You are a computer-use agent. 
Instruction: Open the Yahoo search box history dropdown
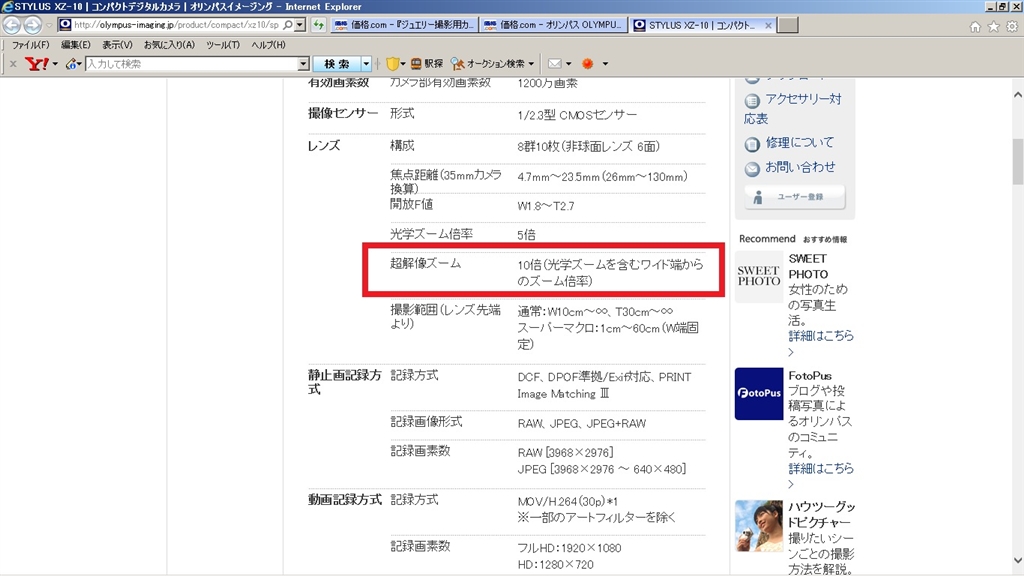point(304,63)
